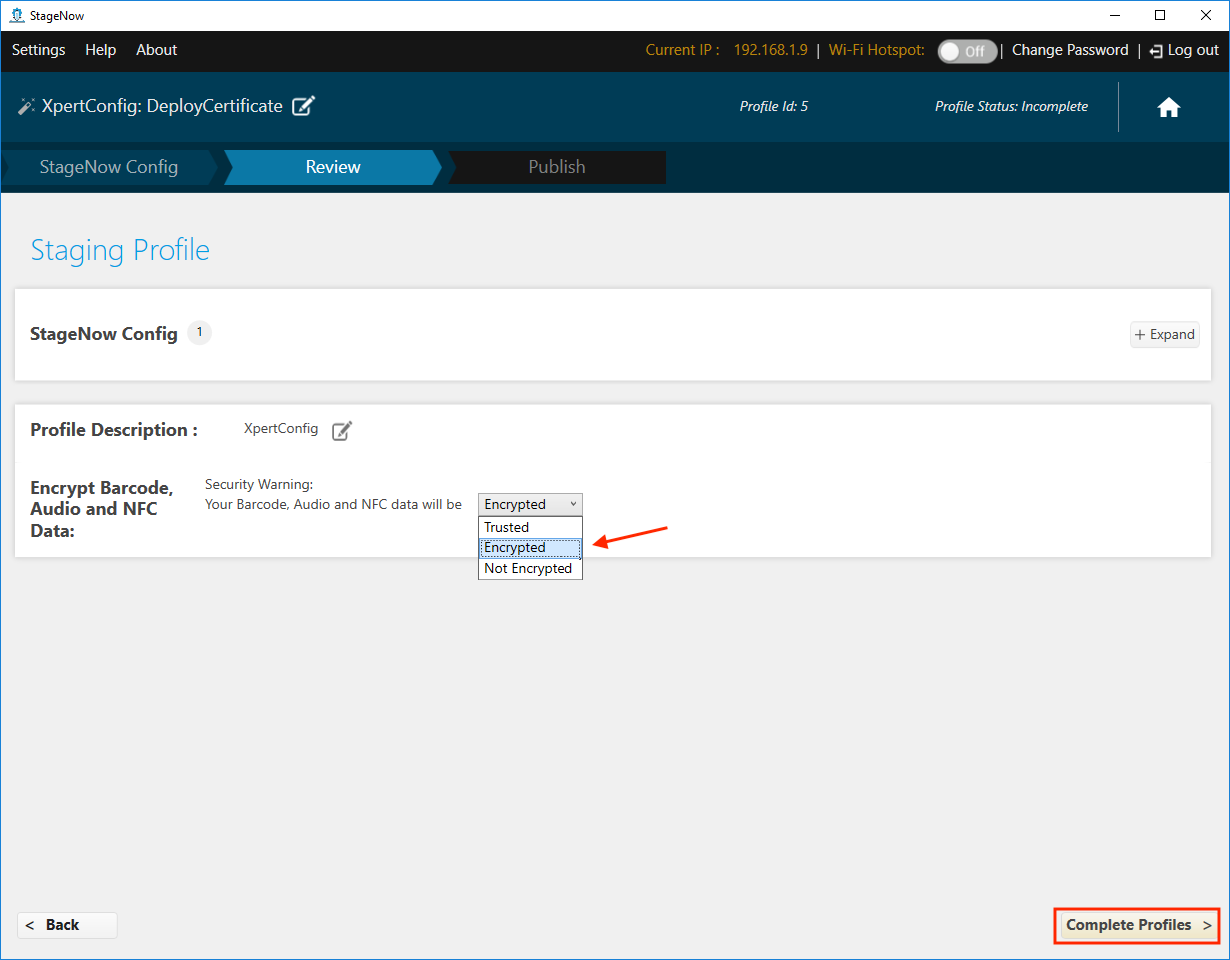Click the Home icon
This screenshot has width=1230, height=960.
(1168, 108)
